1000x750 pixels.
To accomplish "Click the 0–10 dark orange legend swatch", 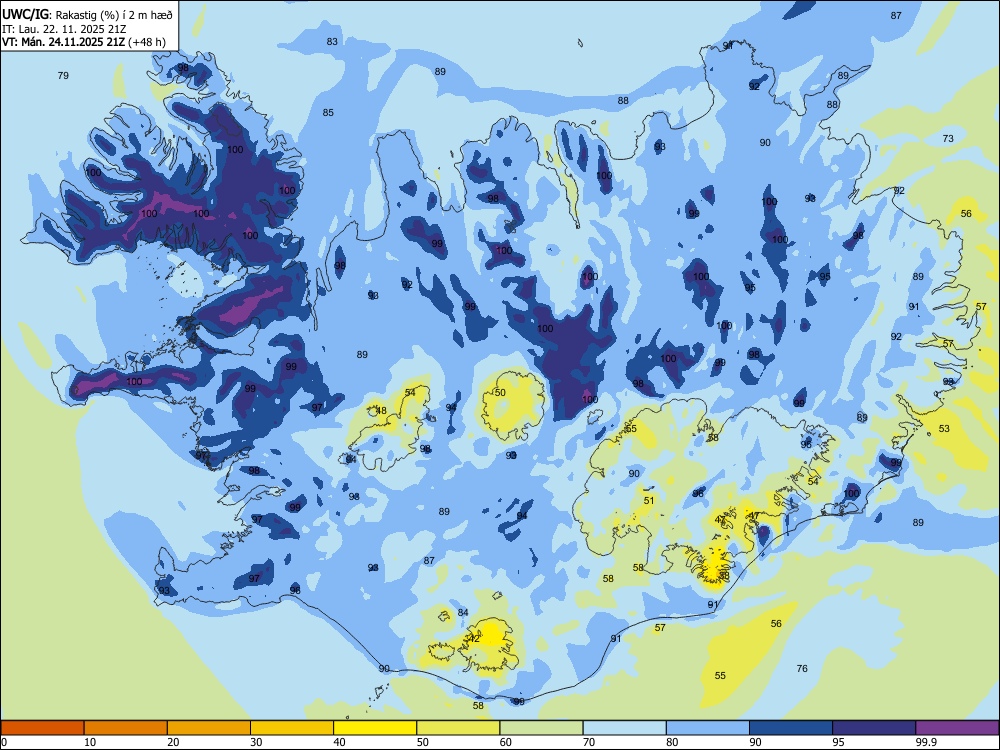I will click(42, 728).
